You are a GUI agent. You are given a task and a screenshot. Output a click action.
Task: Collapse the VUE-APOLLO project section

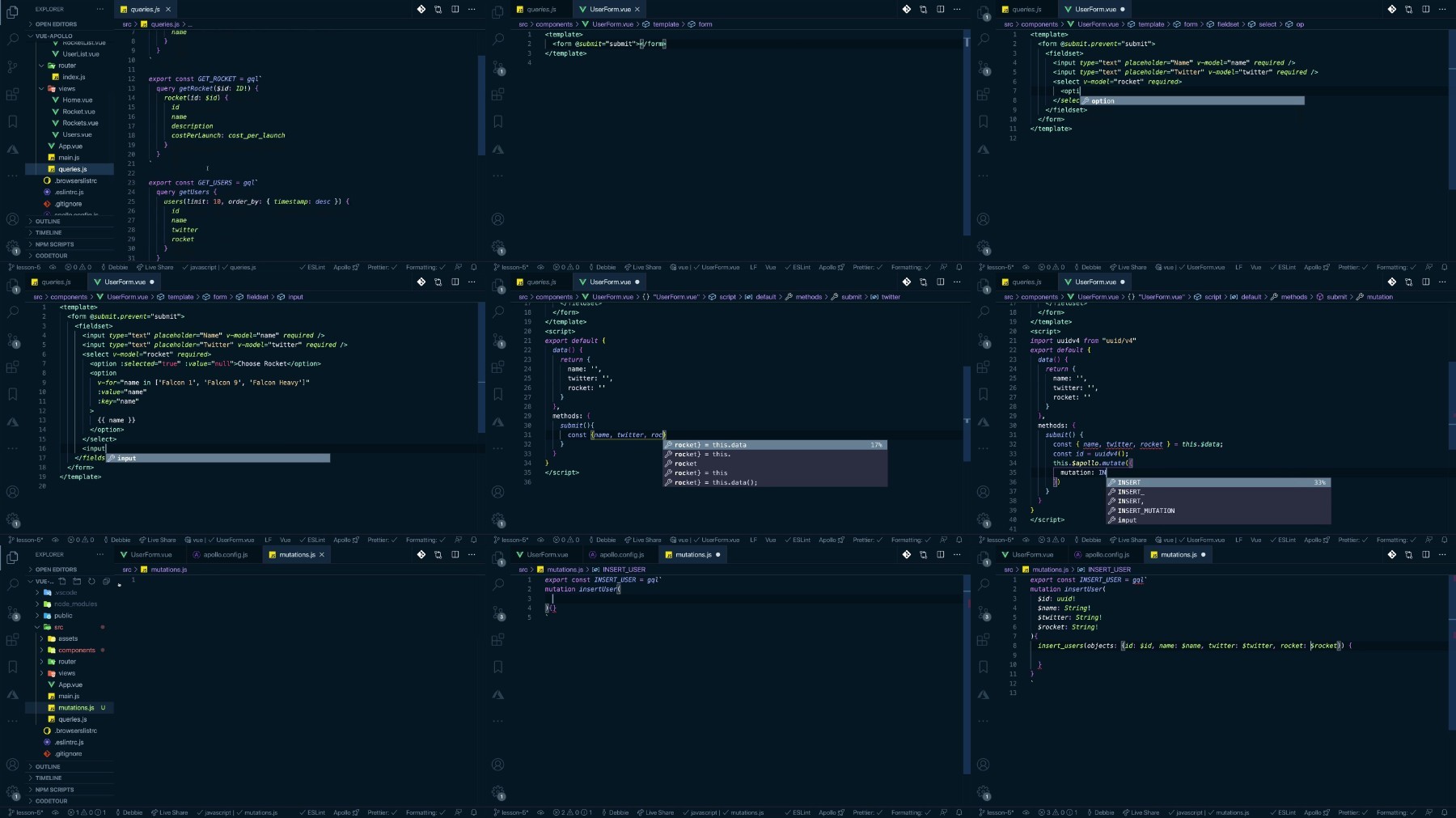(69, 36)
